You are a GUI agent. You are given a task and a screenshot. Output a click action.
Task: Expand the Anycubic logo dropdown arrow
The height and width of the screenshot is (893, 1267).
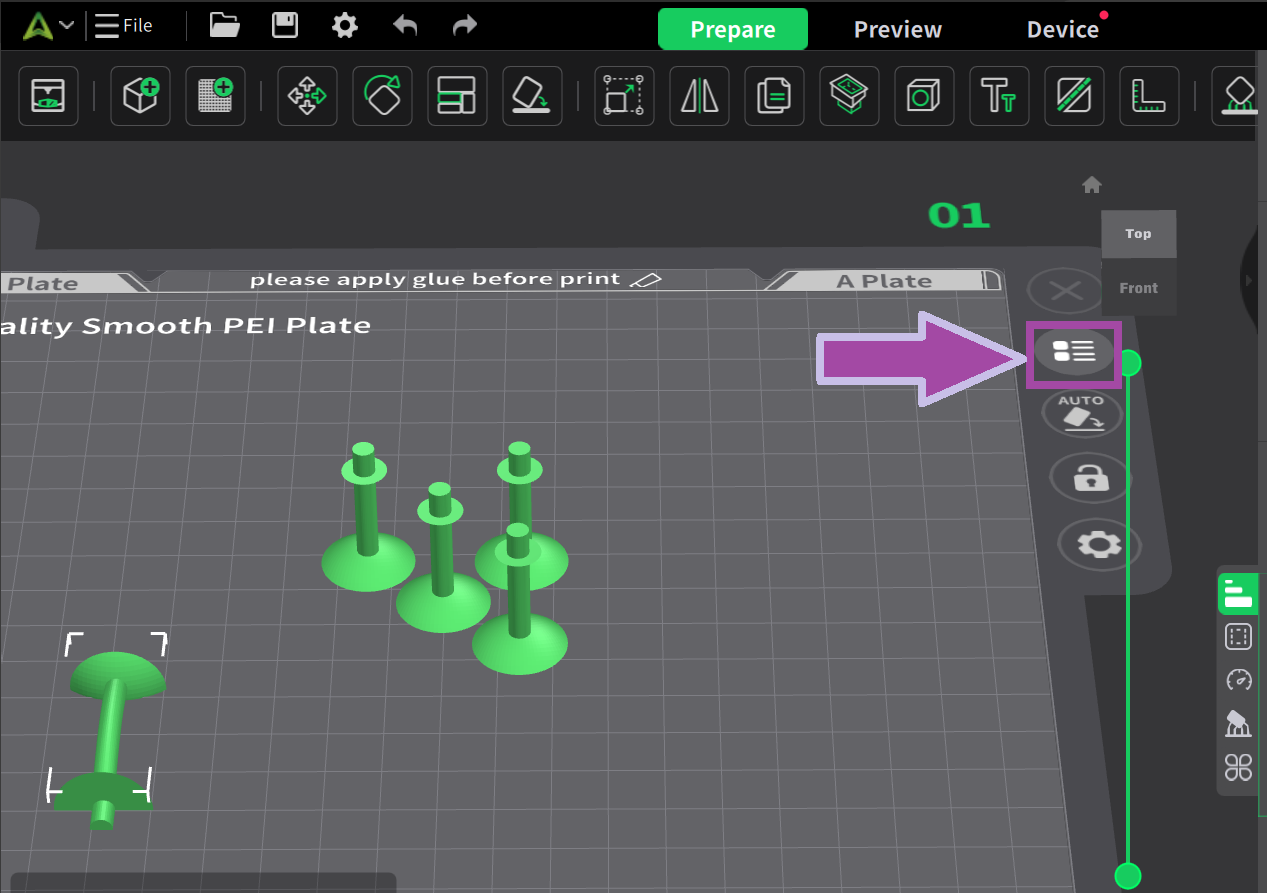(x=67, y=25)
